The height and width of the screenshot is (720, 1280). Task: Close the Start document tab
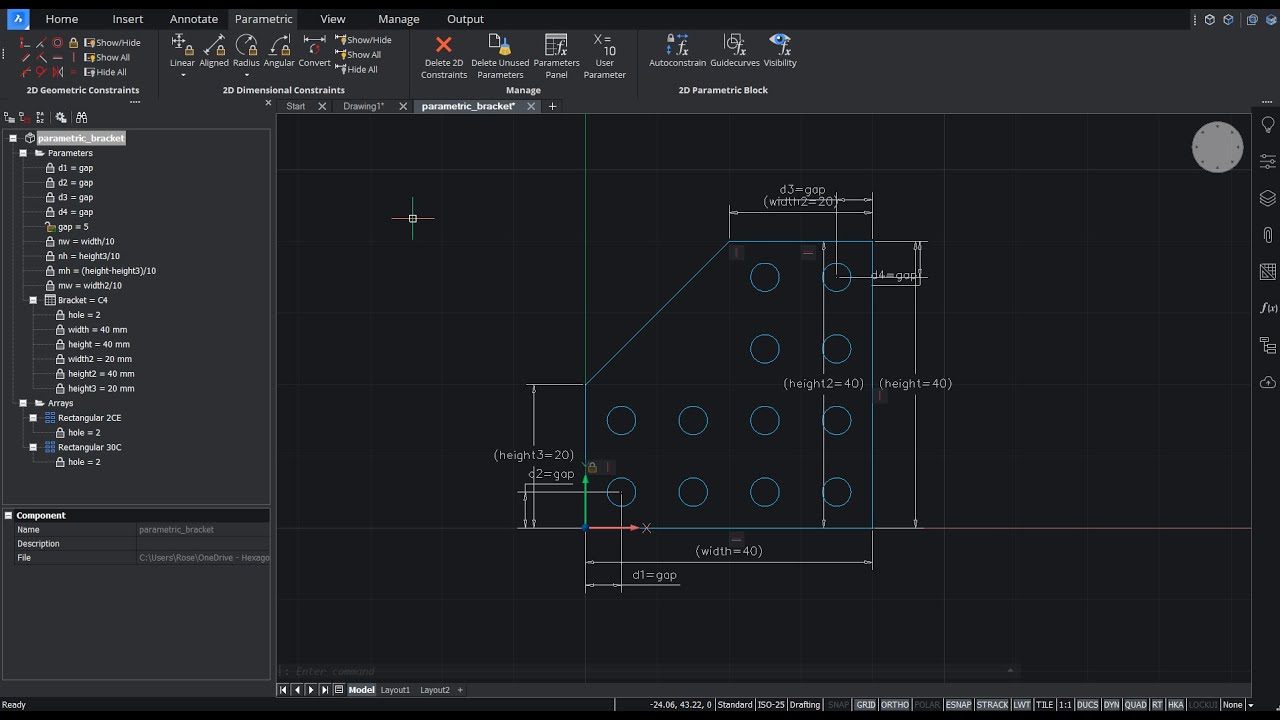(x=322, y=106)
